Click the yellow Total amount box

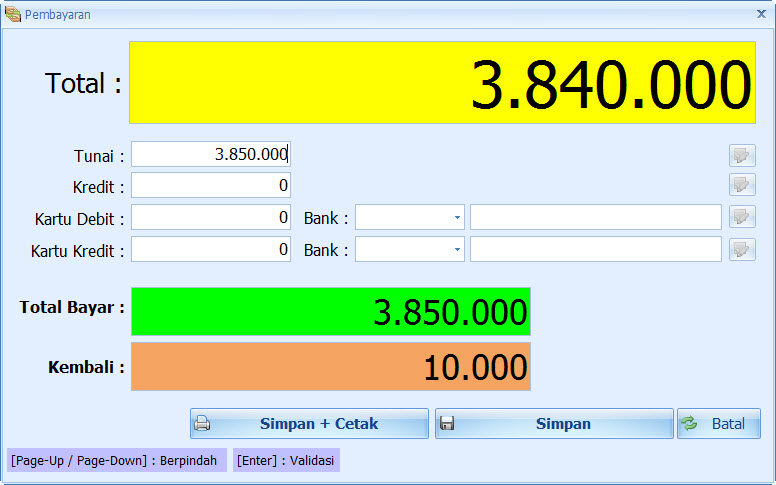tap(442, 83)
